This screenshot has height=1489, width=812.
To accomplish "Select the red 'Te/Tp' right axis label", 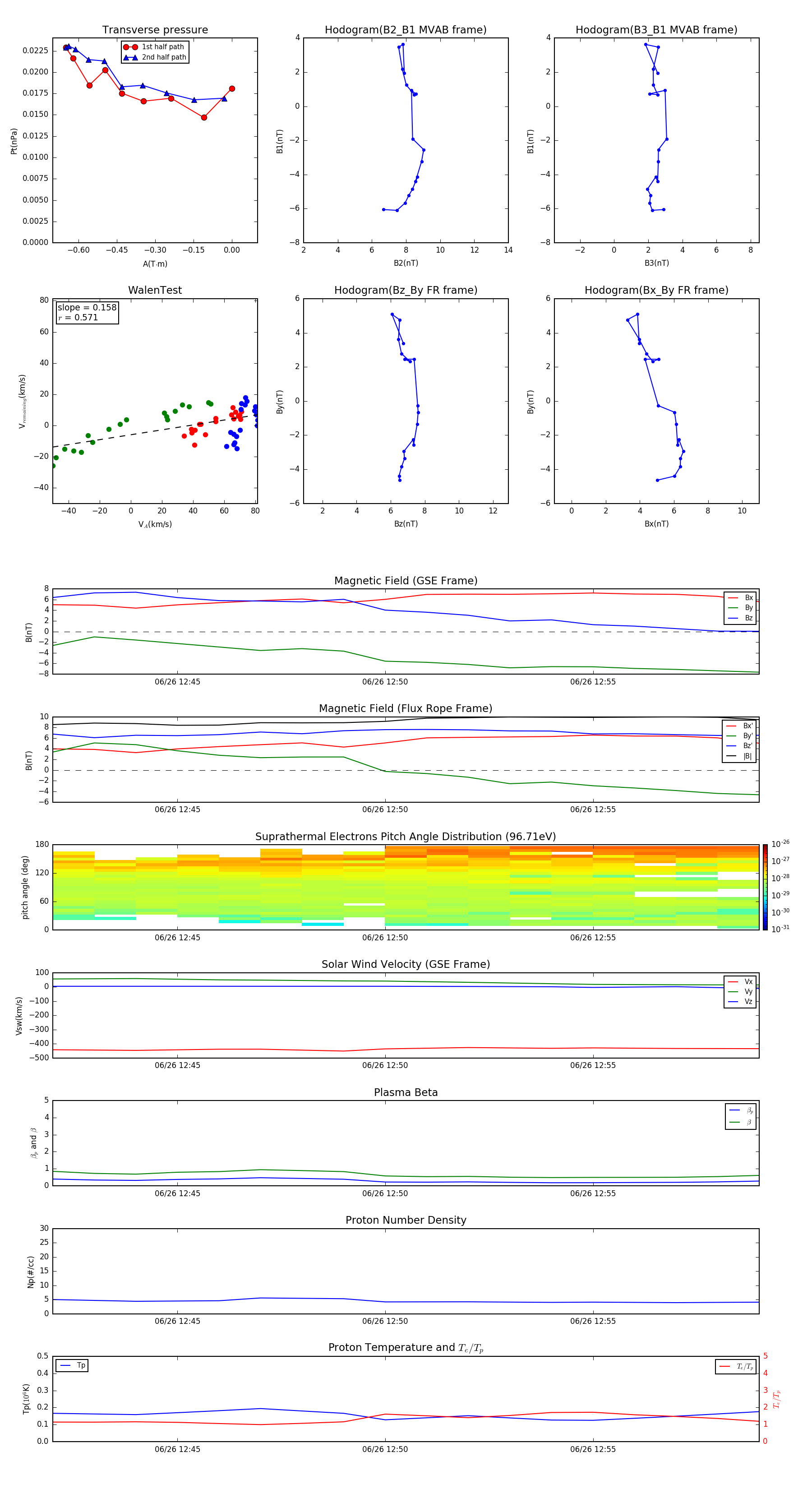I will coord(777,1399).
